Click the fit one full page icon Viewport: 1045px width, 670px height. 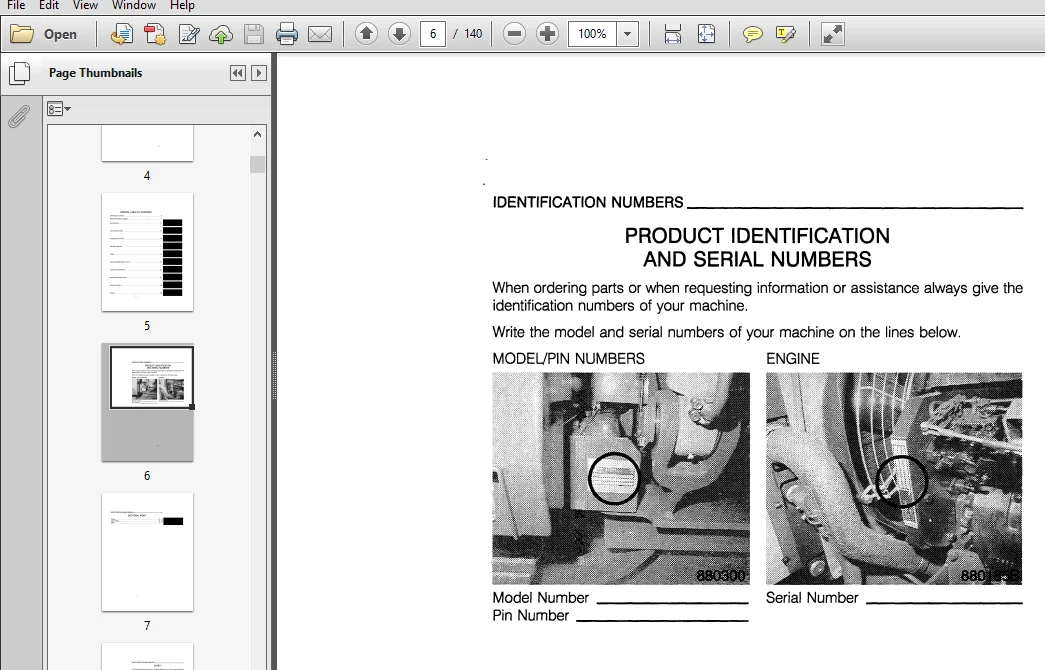706,34
